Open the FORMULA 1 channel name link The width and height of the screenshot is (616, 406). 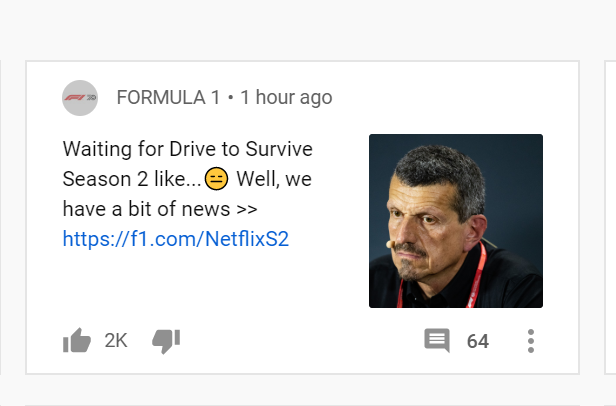(x=168, y=98)
